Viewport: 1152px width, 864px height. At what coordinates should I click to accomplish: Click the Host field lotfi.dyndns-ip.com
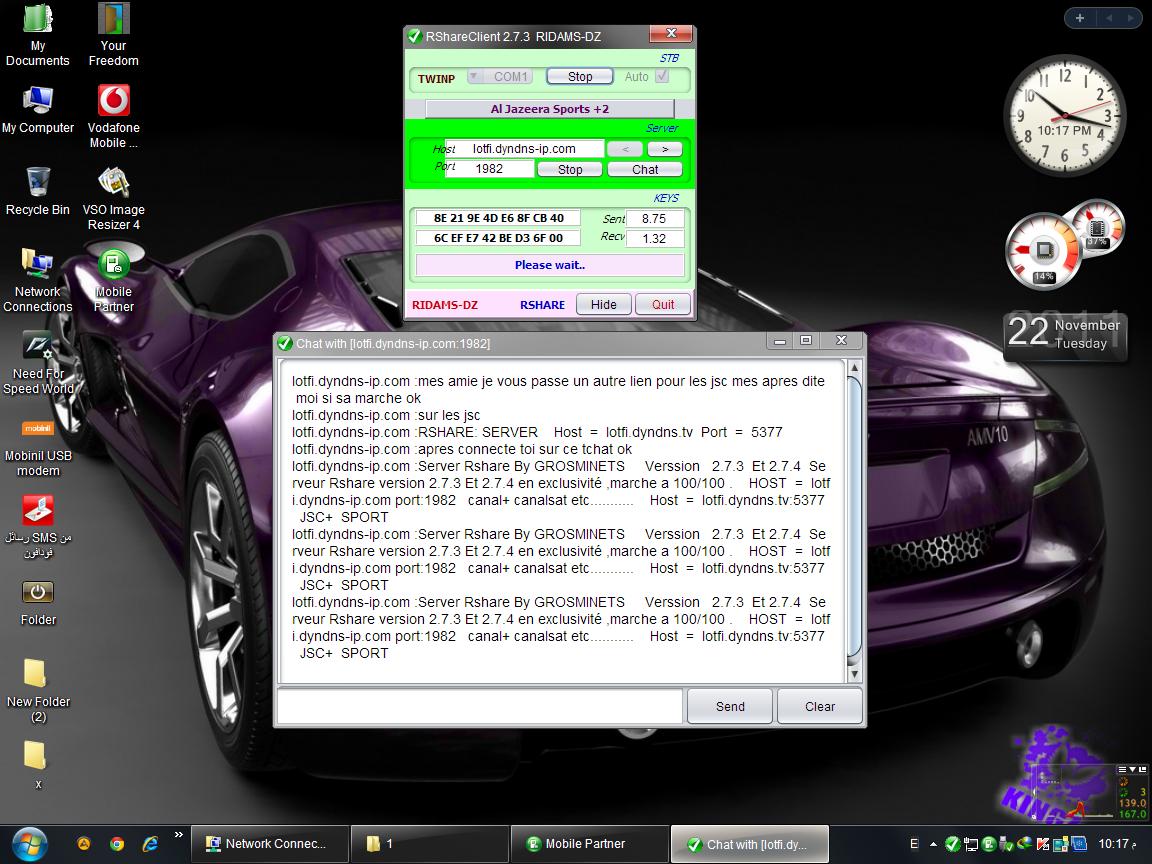[525, 148]
